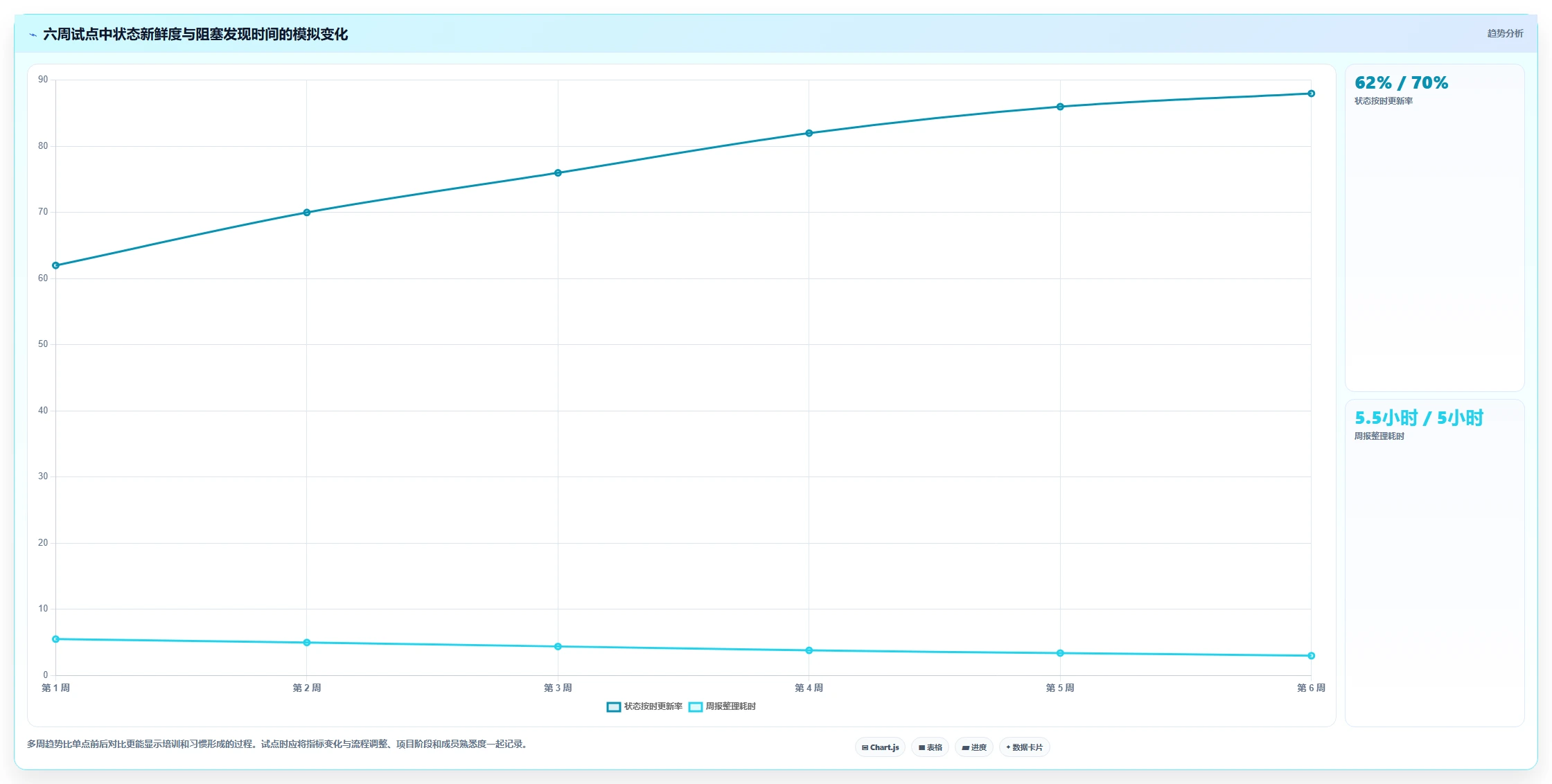Screen dimensions: 1552x784
Task: Click x-axis label 第 2 周
Action: point(307,688)
